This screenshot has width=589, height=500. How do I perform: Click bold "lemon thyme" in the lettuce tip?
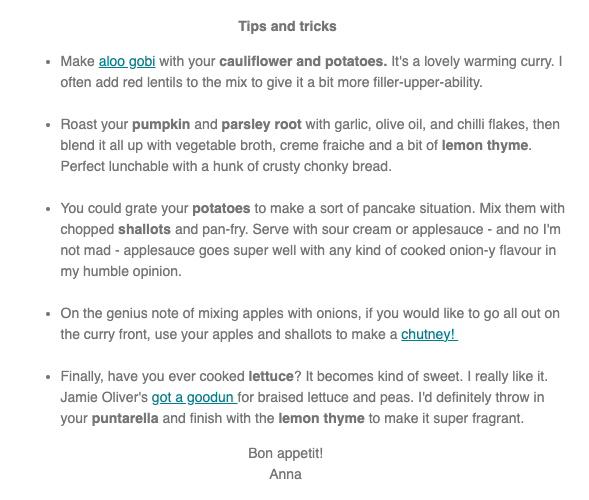[322, 418]
